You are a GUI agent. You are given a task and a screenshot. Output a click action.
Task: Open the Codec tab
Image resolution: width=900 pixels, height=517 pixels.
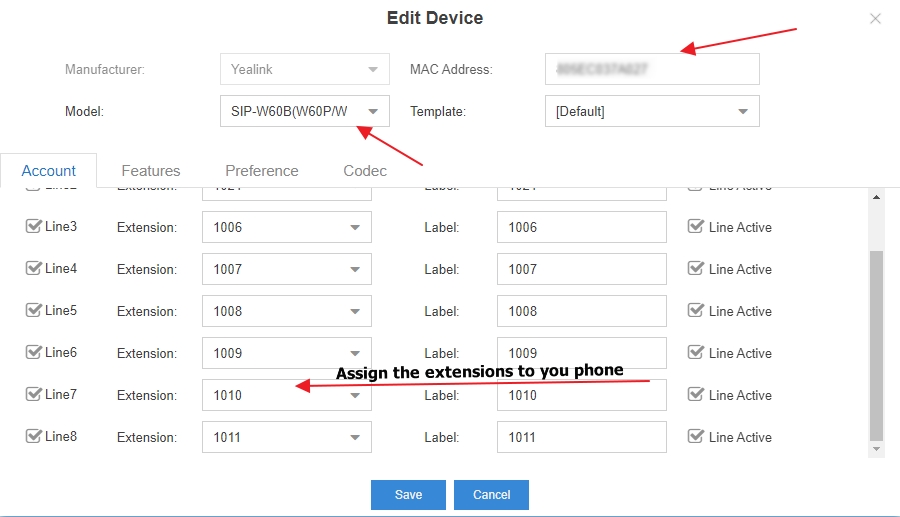coord(365,171)
